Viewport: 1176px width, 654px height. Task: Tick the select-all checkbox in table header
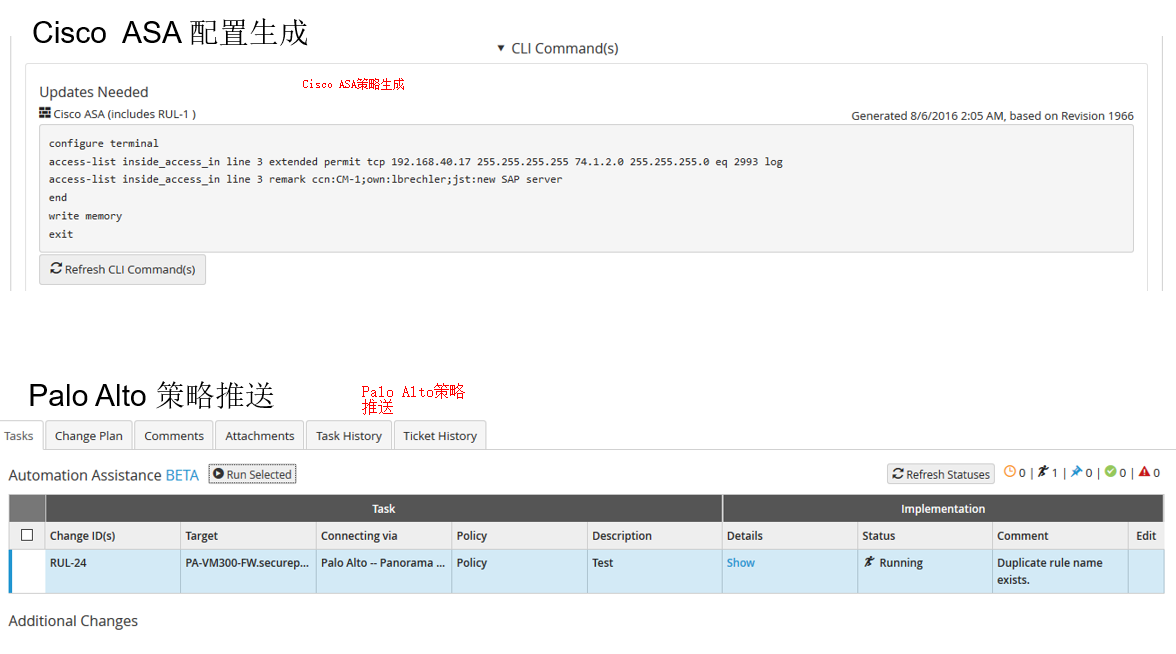[x=27, y=535]
